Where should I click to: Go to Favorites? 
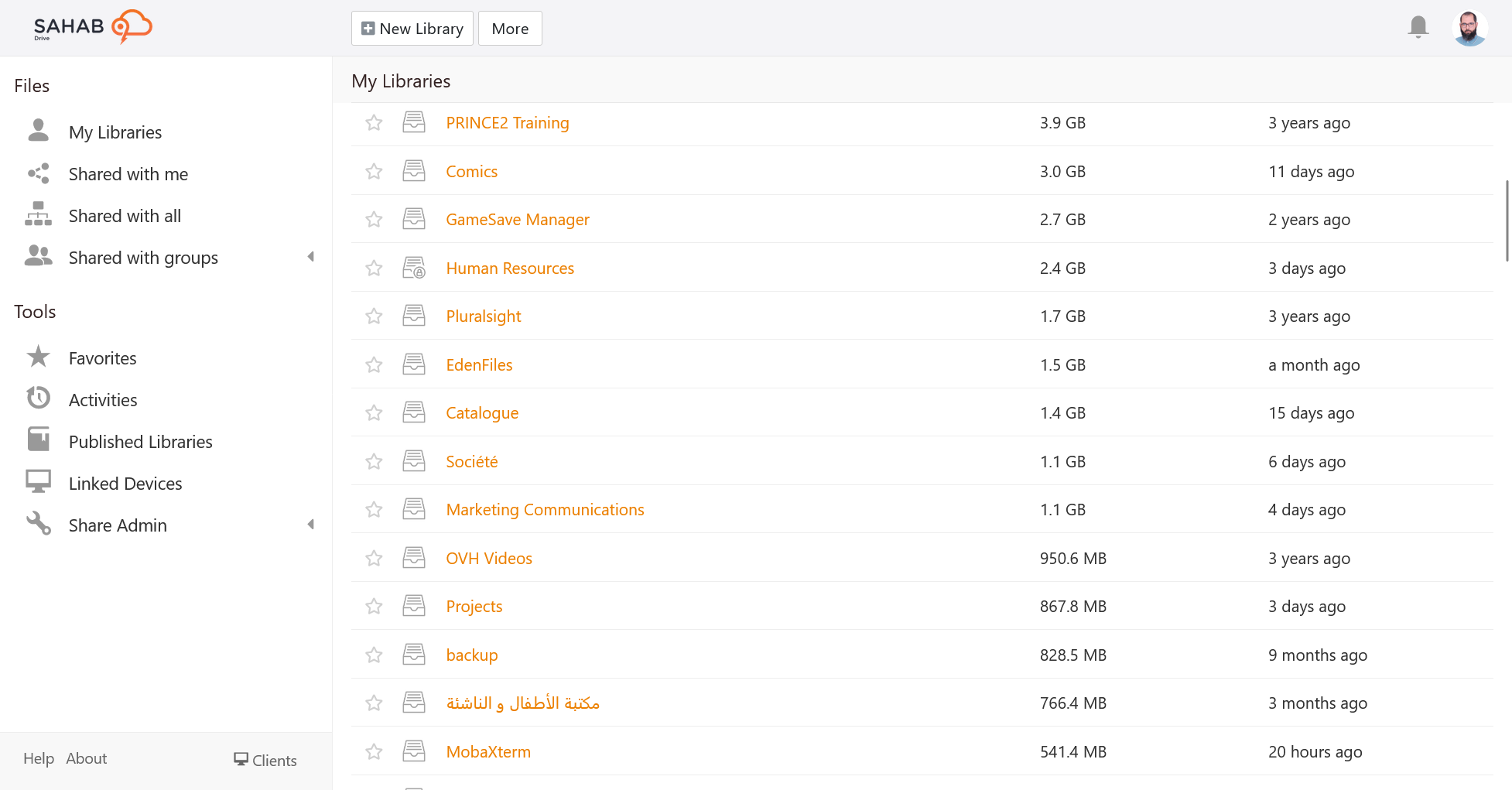pos(102,358)
